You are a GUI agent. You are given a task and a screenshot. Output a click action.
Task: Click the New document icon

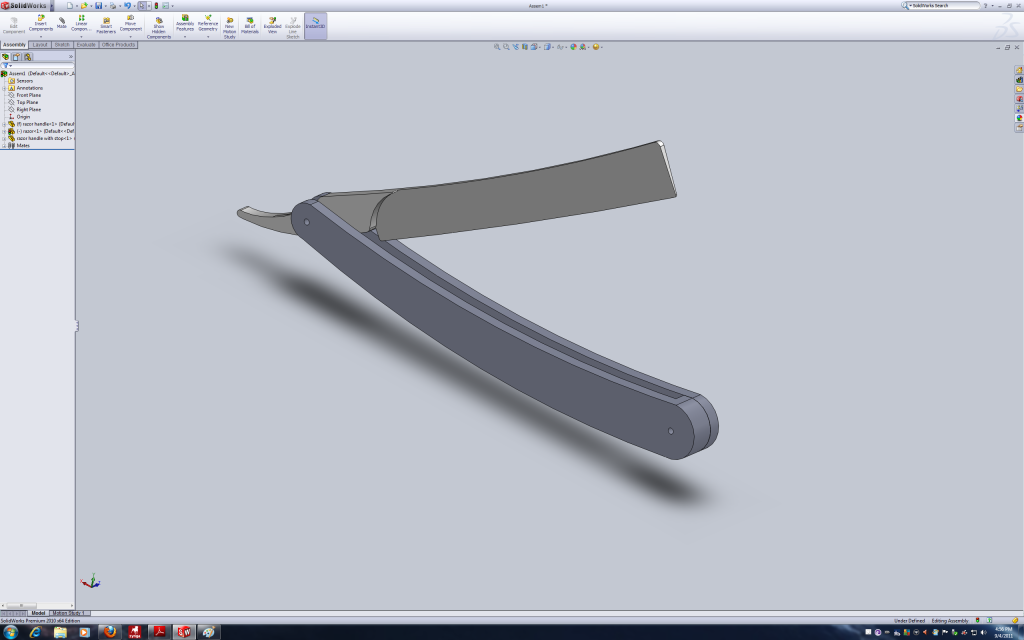point(69,5)
